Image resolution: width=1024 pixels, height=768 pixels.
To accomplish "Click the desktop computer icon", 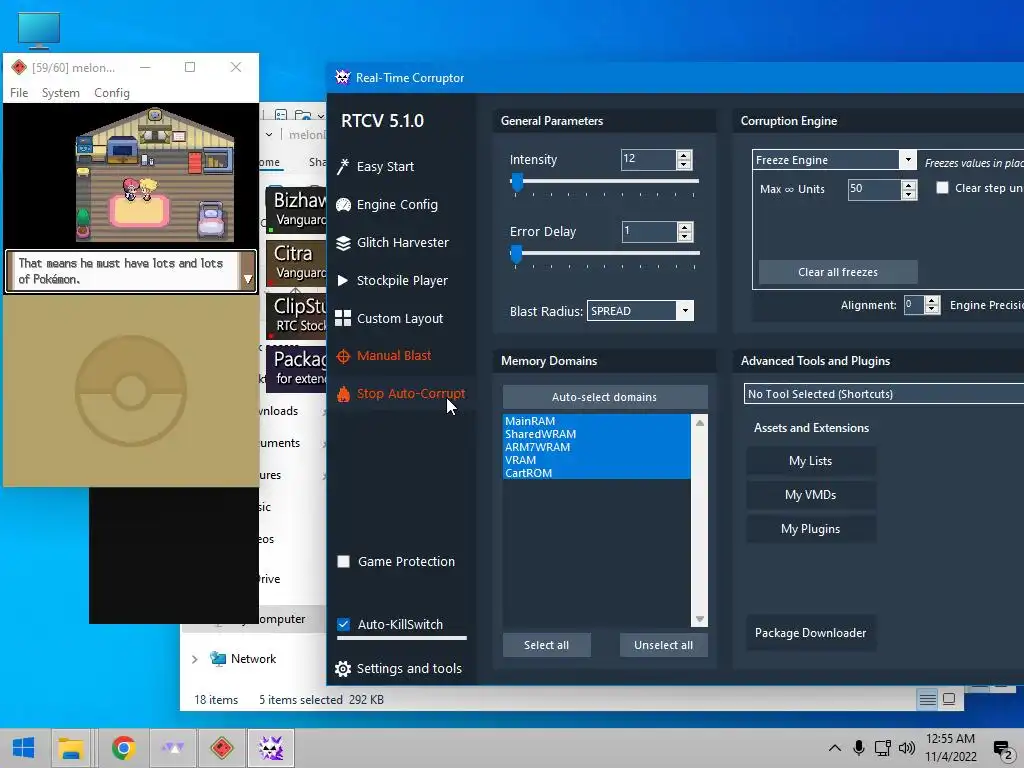I will point(39,31).
